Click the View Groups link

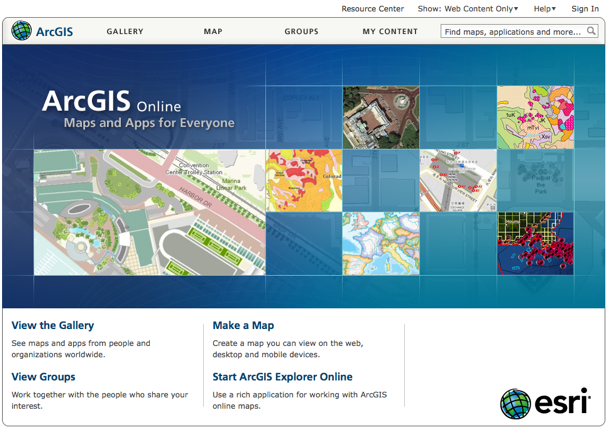click(43, 377)
